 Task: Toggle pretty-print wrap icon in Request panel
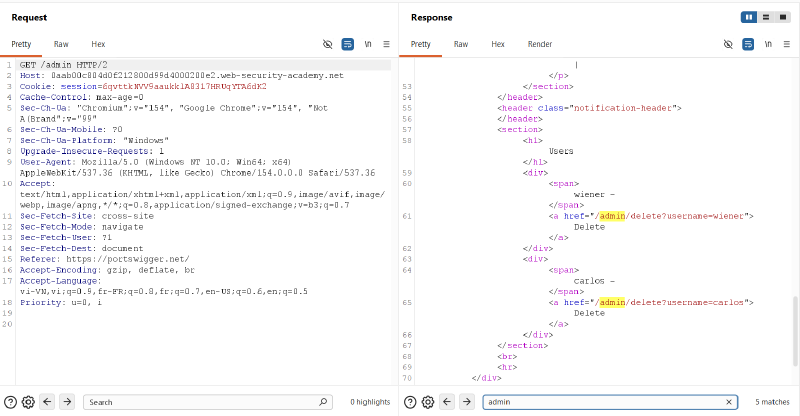coord(347,44)
